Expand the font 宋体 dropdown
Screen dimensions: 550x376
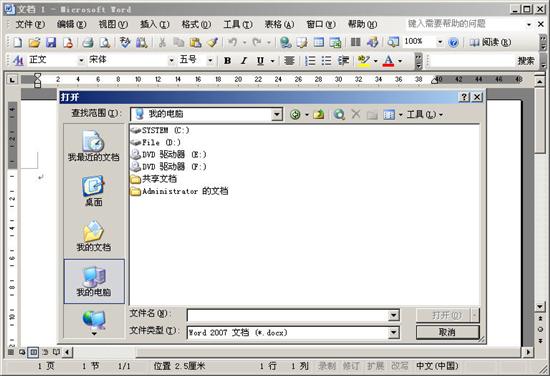(172, 61)
